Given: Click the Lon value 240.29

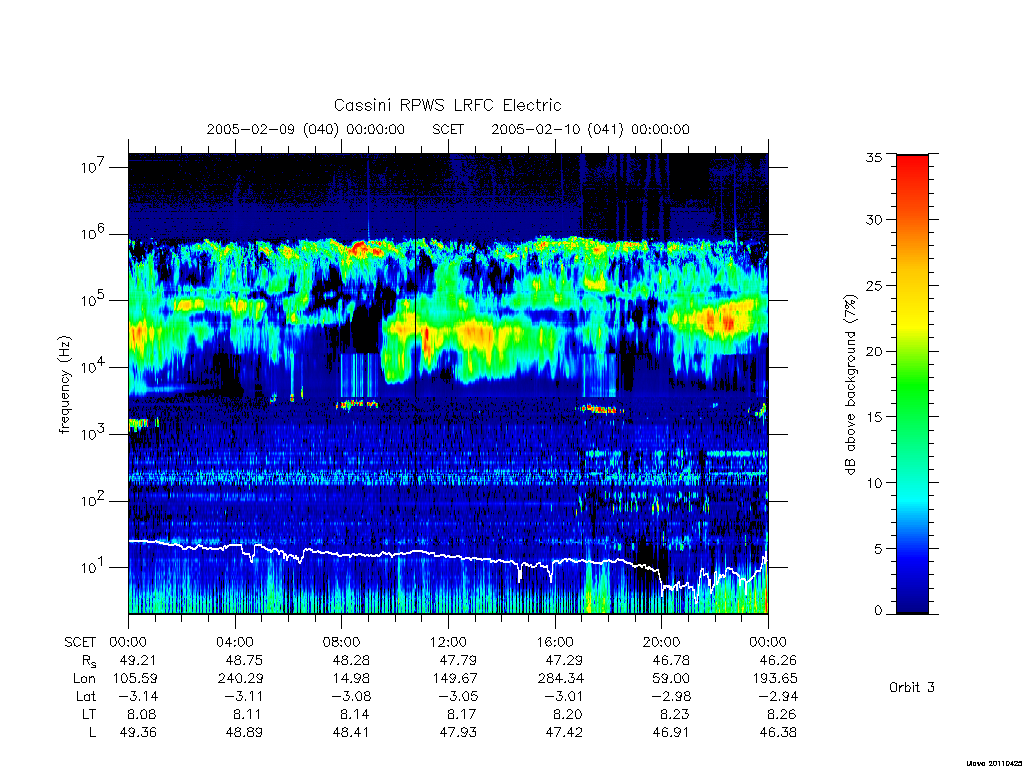Looking at the screenshot, I should (x=240, y=679).
